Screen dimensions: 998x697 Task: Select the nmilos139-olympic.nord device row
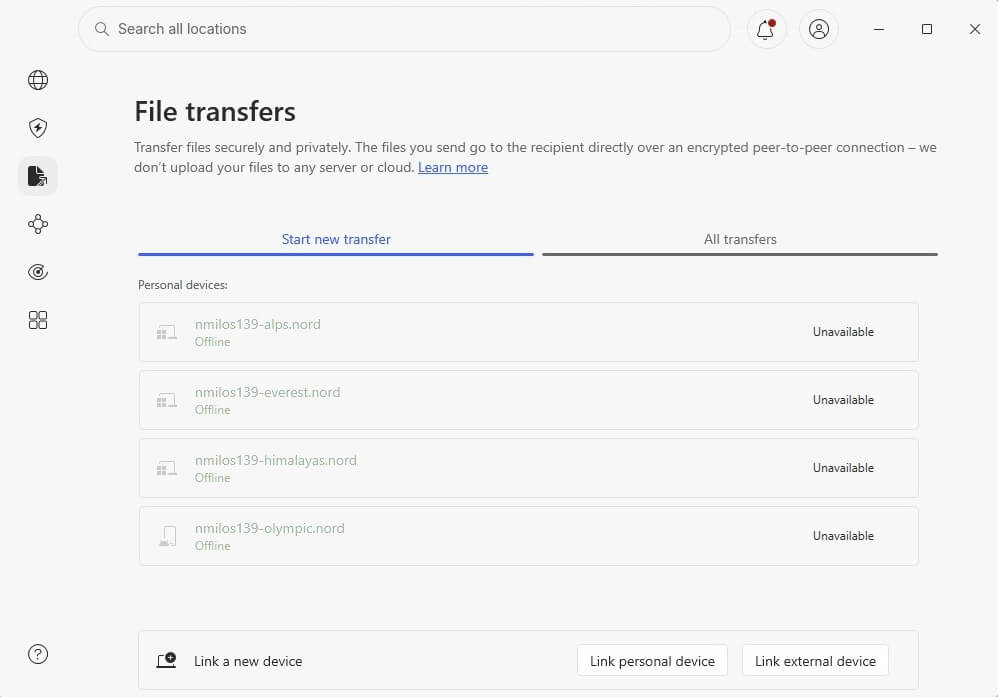[528, 537]
